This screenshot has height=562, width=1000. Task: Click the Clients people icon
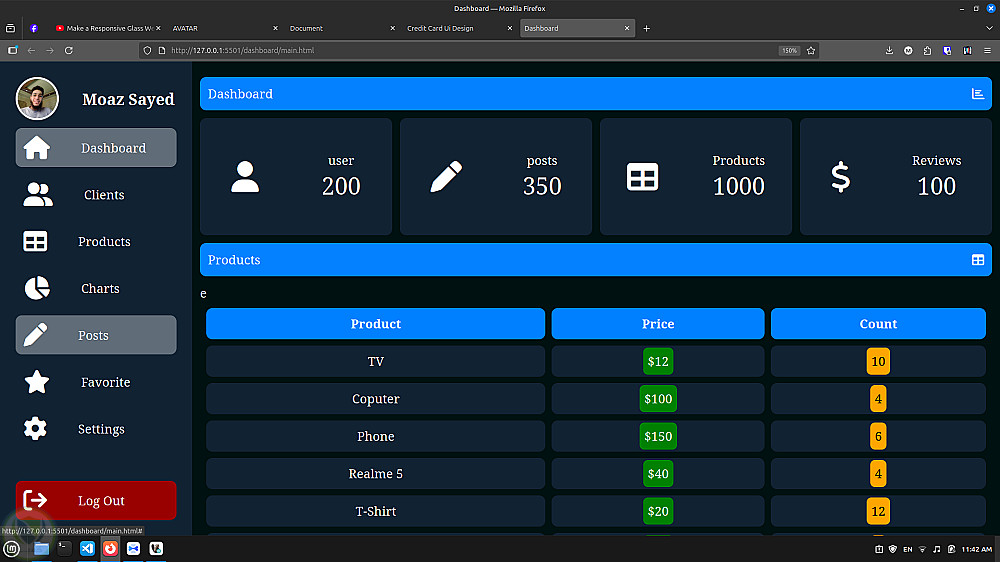coord(38,195)
